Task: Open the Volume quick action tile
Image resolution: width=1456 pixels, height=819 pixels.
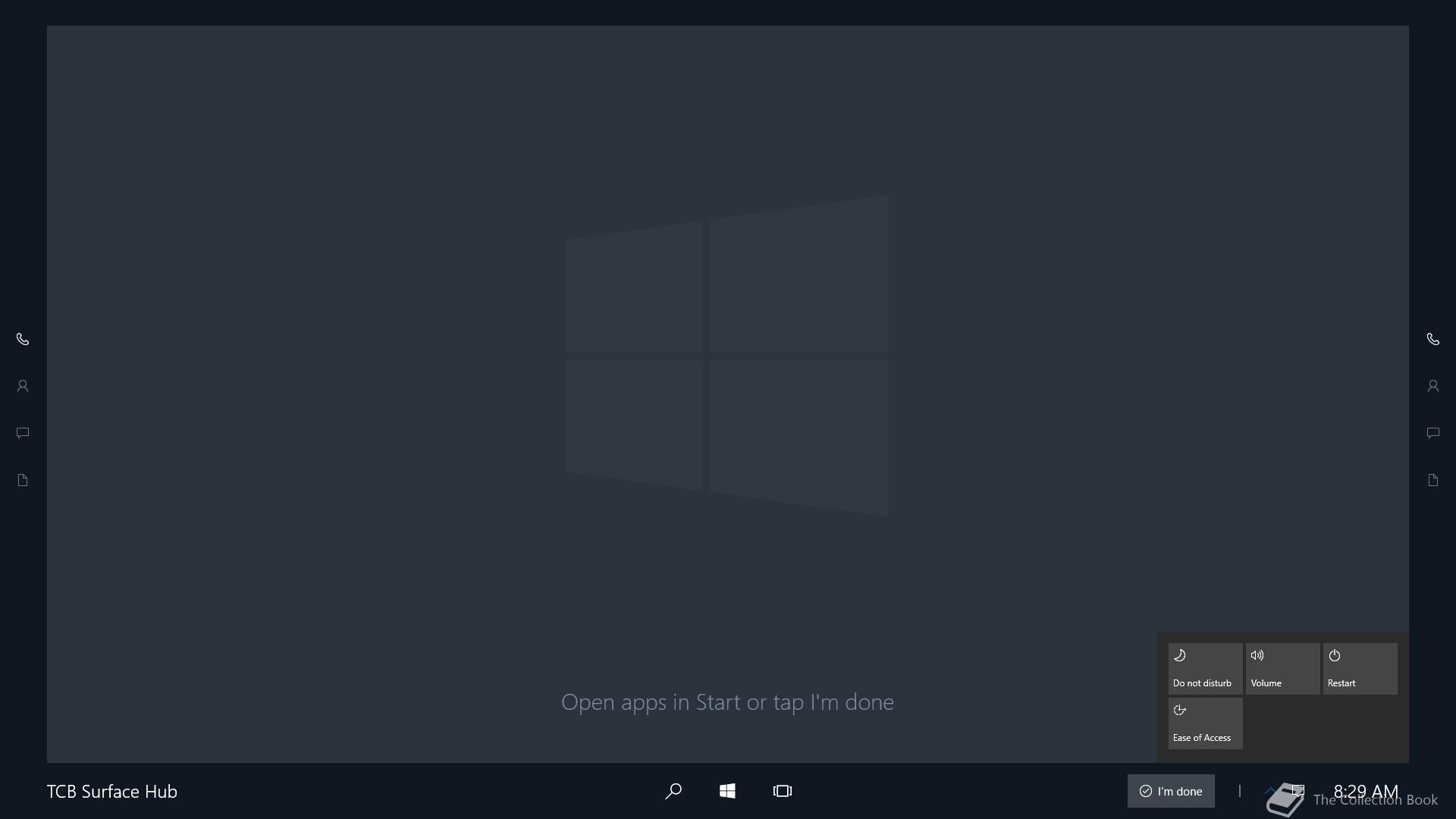Action: [x=1282, y=668]
